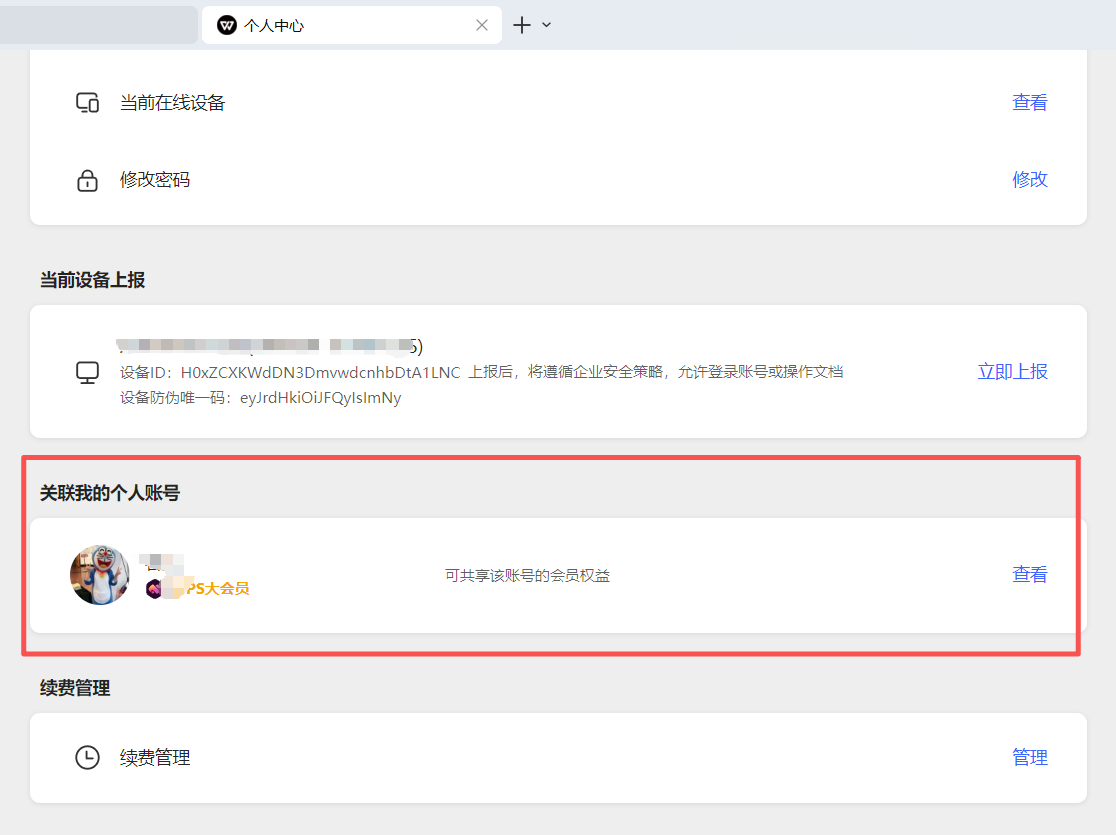Click the clock icon beside 续费管理
1116x835 pixels.
click(88, 758)
